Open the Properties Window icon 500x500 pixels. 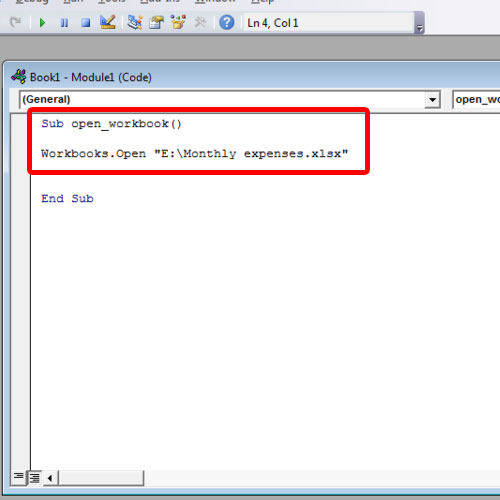point(156,22)
